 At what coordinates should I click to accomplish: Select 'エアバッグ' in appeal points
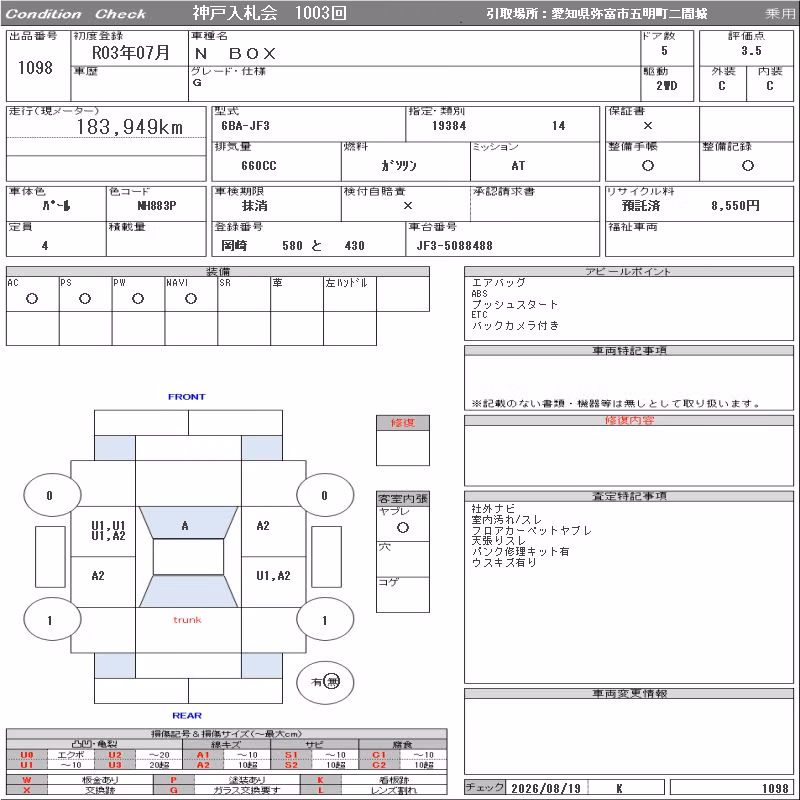pos(498,283)
